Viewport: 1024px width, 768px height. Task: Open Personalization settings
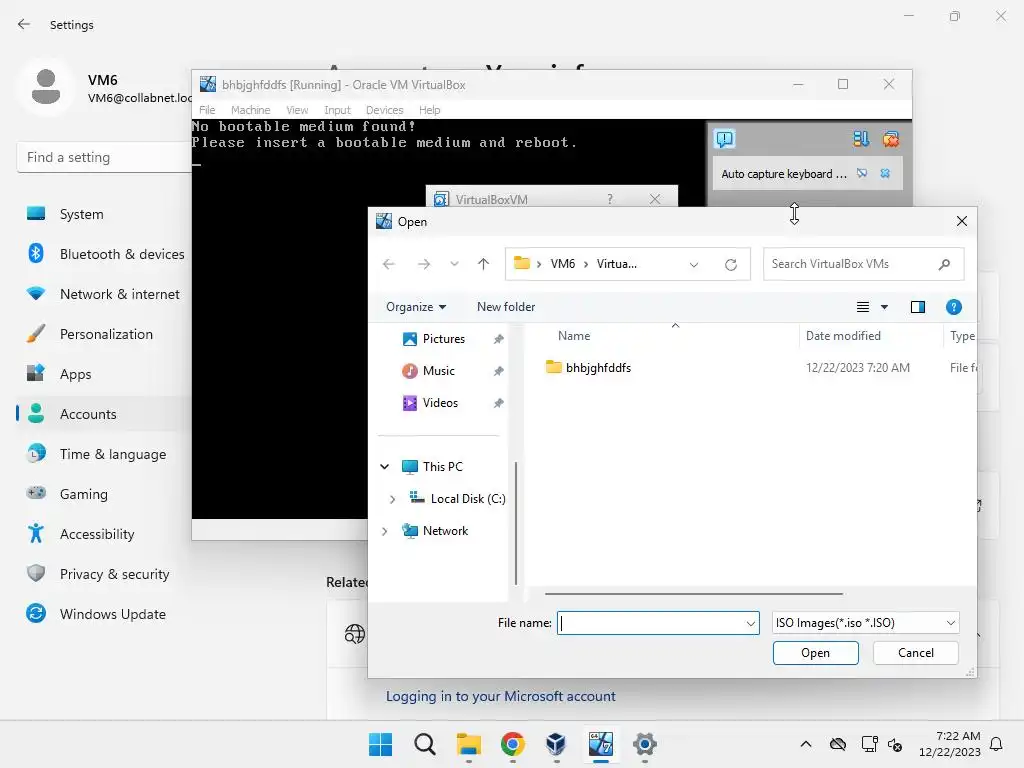pyautogui.click(x=104, y=334)
